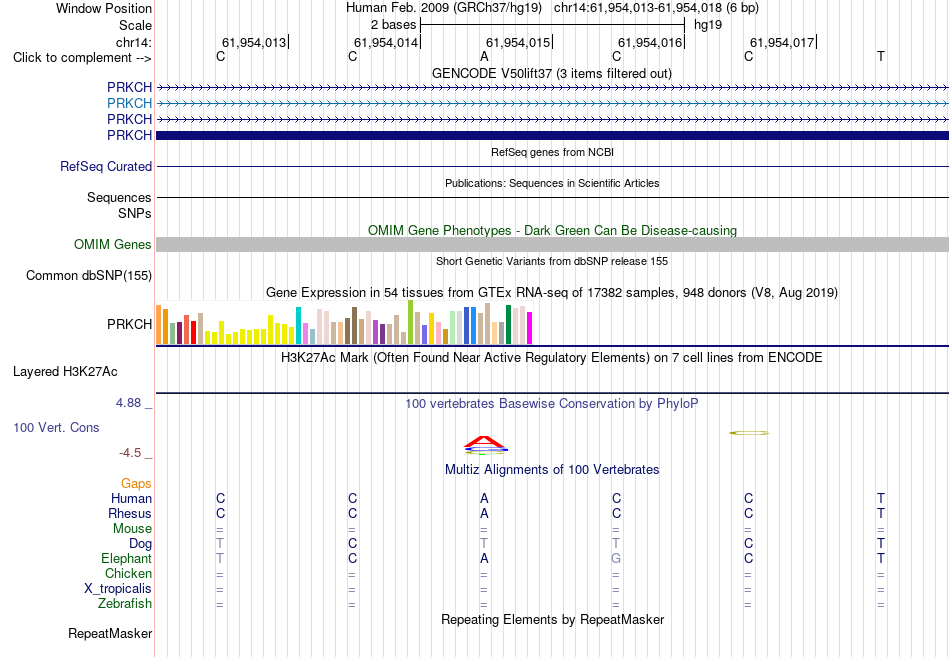Click the 4.88 PhyloP upper axis value

(x=128, y=403)
